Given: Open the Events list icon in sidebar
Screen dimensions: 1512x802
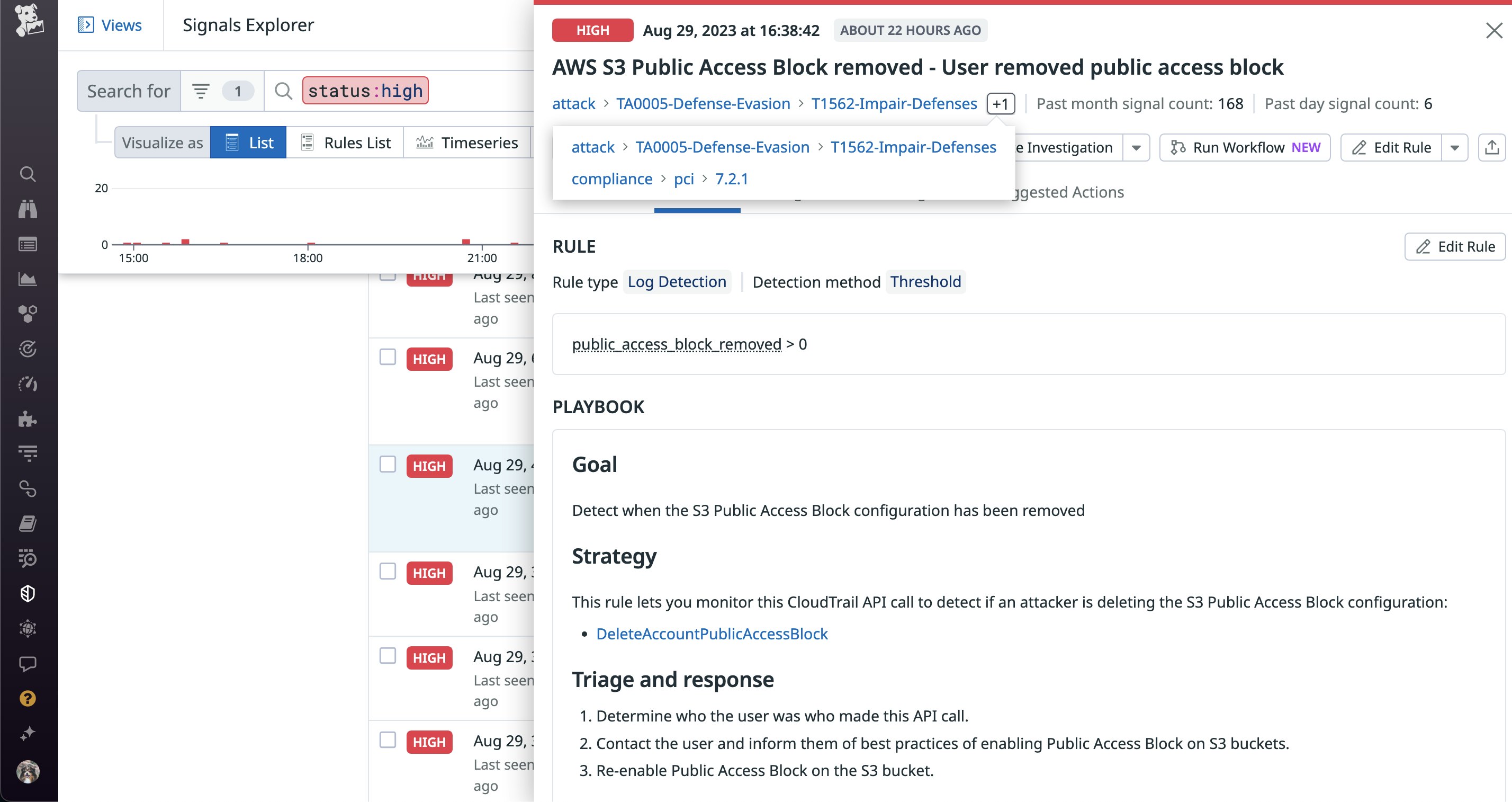Looking at the screenshot, I should click(28, 244).
